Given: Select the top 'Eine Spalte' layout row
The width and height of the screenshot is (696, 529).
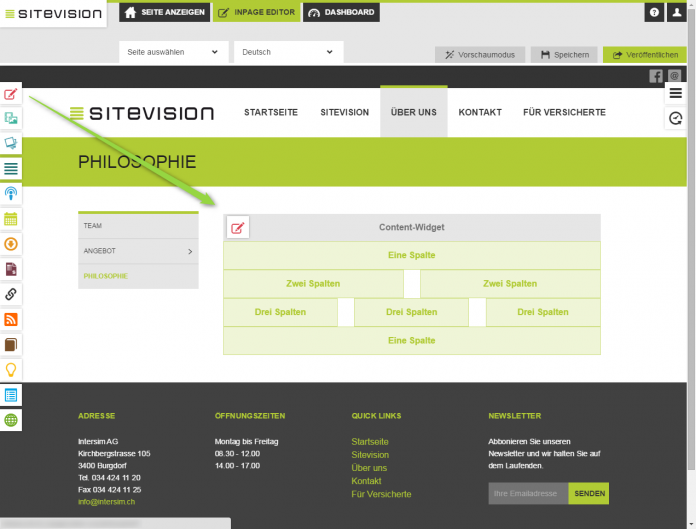Looking at the screenshot, I should (412, 255).
